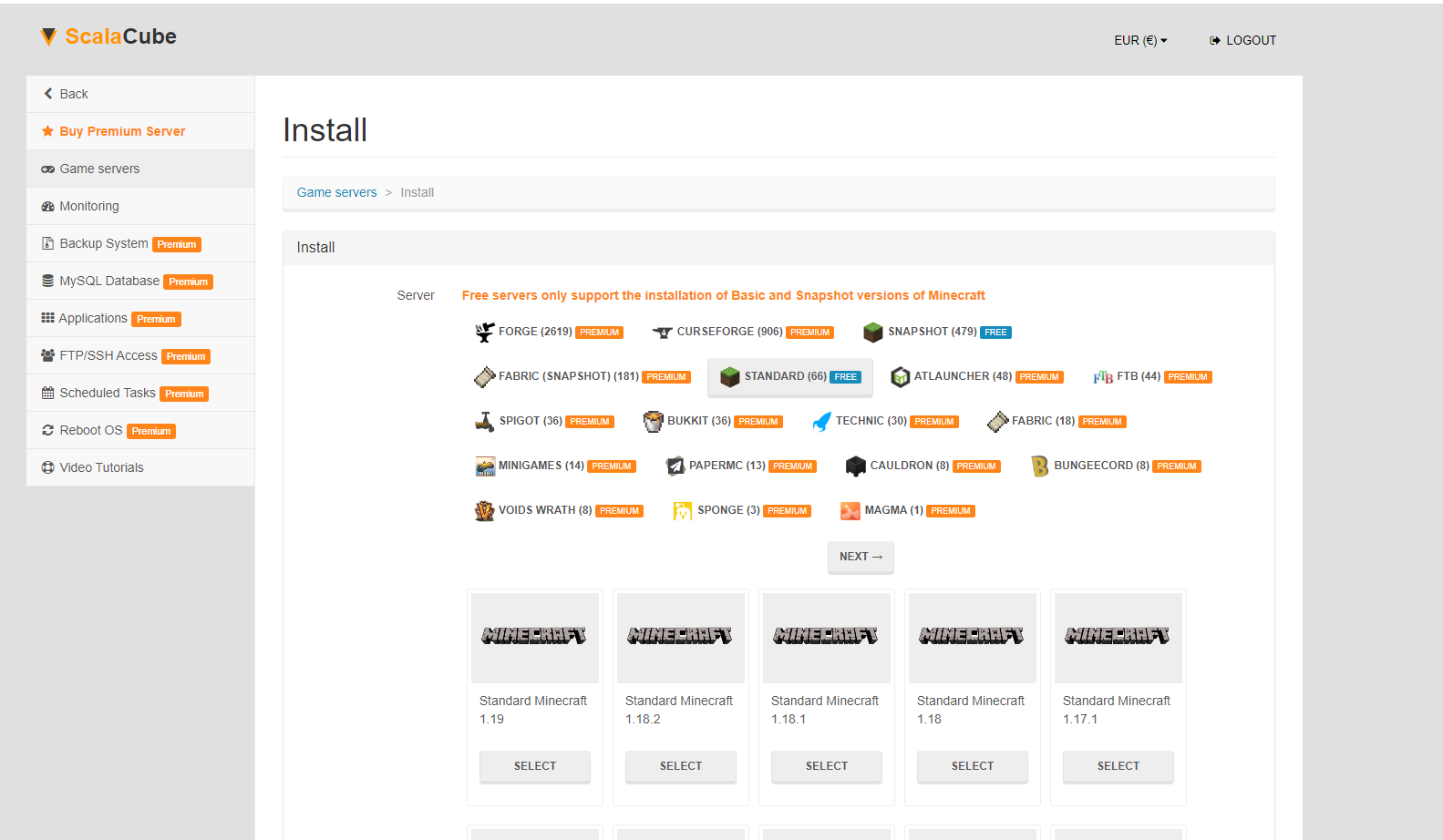Open the EUR (€) currency dropdown
1443x840 pixels.
[1140, 40]
